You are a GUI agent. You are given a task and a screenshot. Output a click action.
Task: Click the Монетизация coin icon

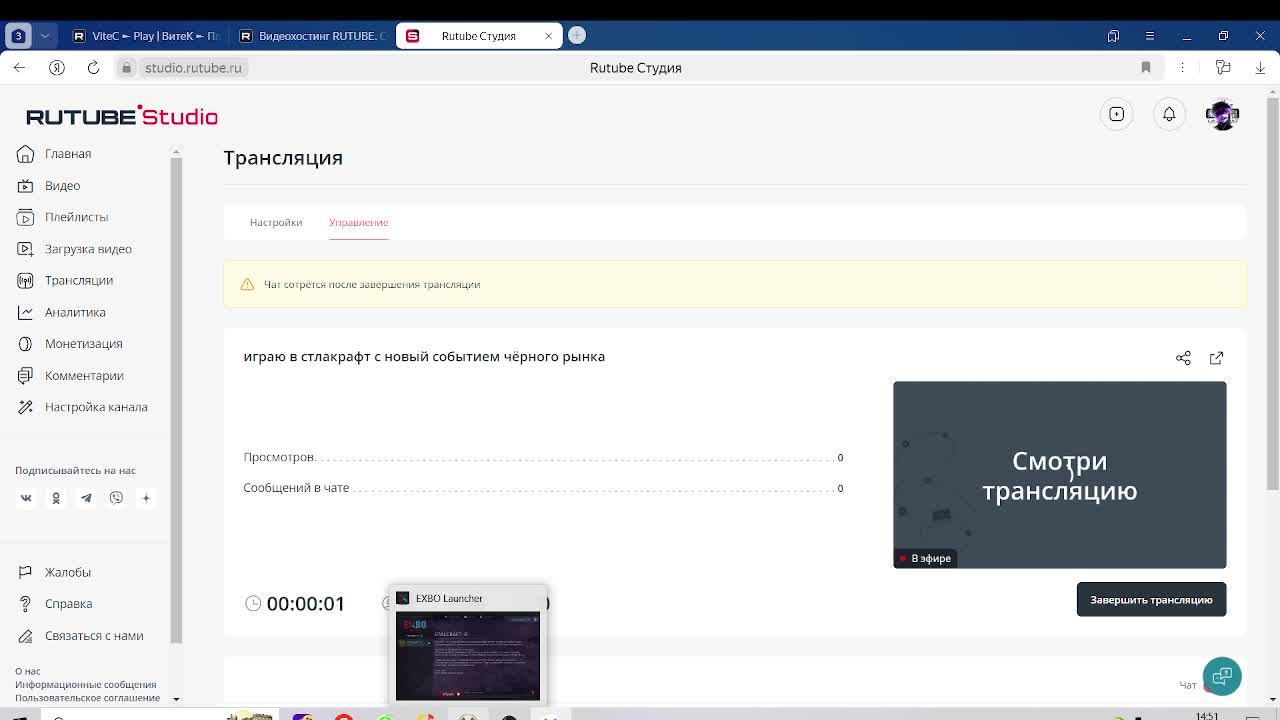tap(25, 344)
